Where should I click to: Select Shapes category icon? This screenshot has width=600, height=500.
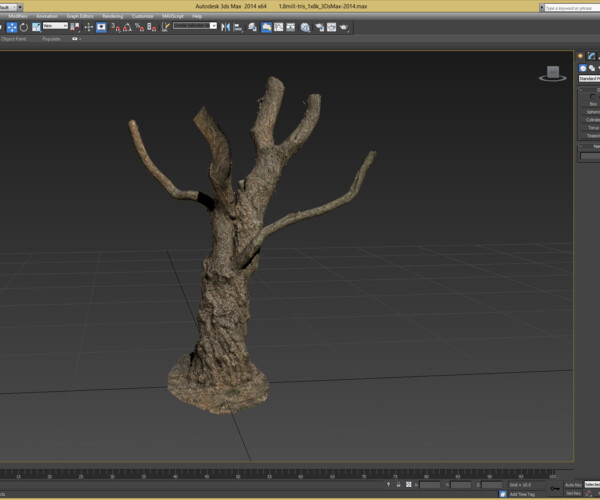(592, 68)
